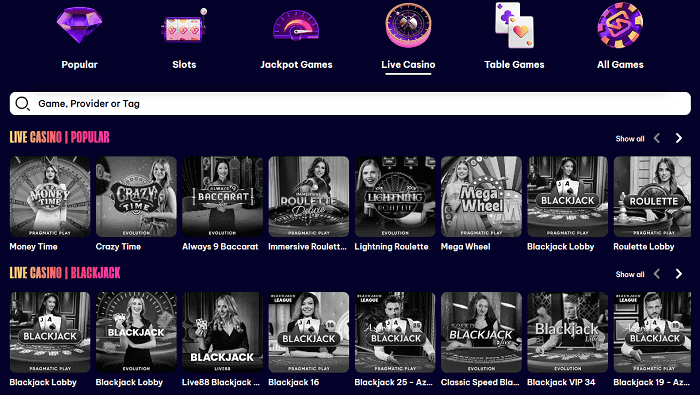
Task: Click the search magnifier icon
Action: pos(22,104)
